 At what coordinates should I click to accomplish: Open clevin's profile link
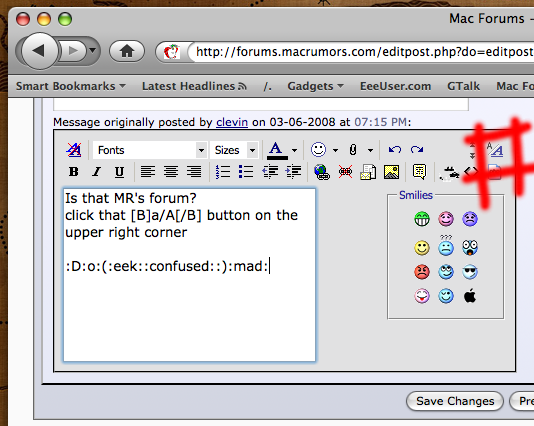232,122
